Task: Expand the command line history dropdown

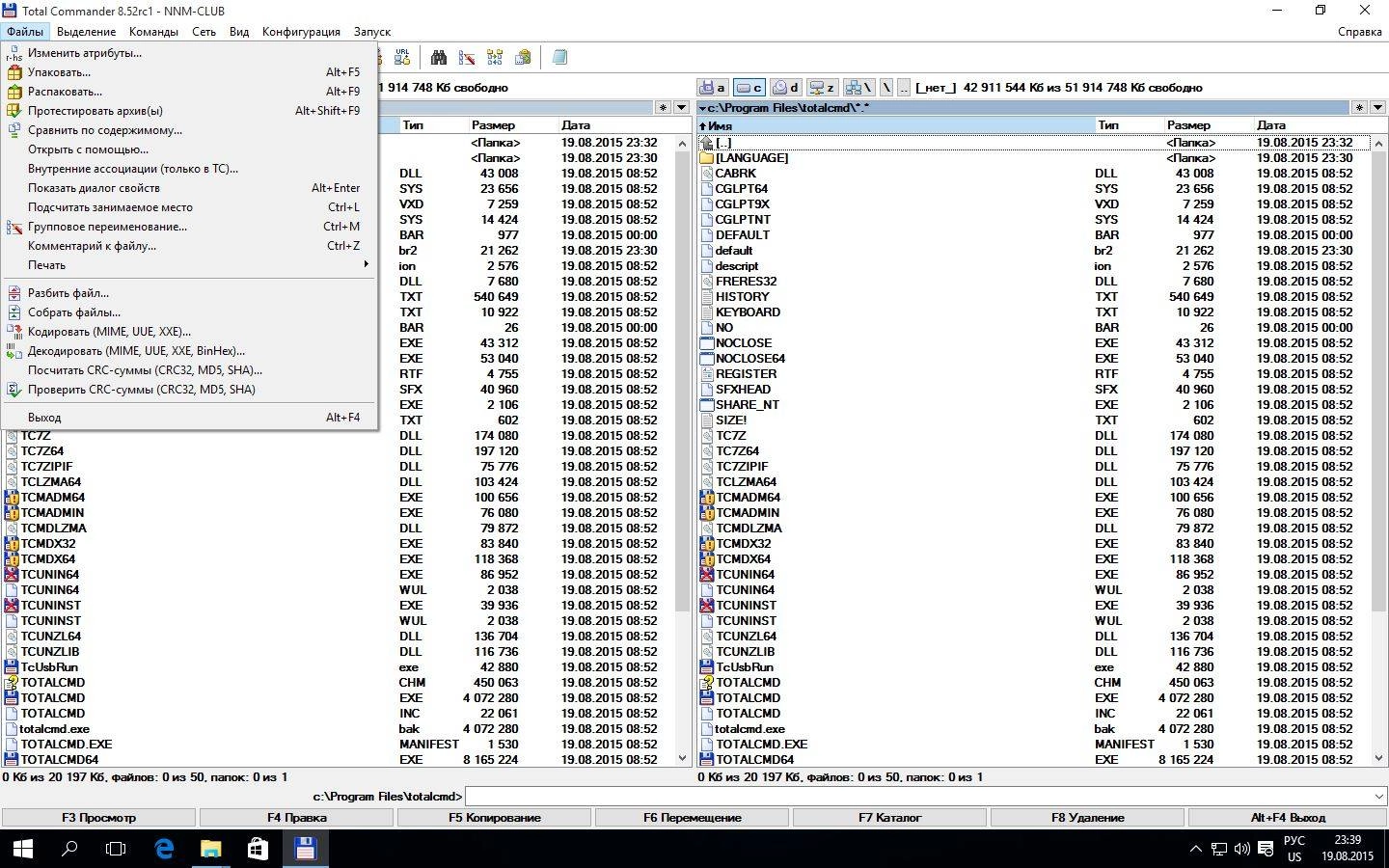Action: [x=1377, y=797]
